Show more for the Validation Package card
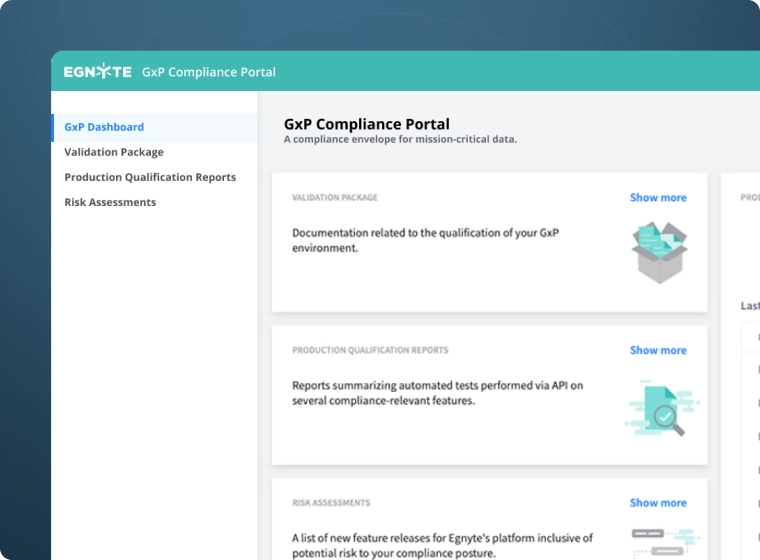This screenshot has width=760, height=560. coord(658,198)
